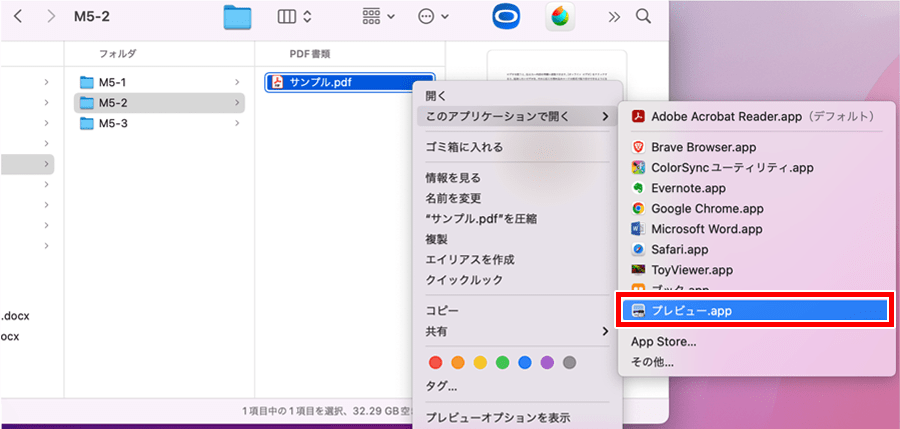Image resolution: width=900 pixels, height=429 pixels.
Task: Click the ToyViewer icon
Action: click(x=638, y=269)
